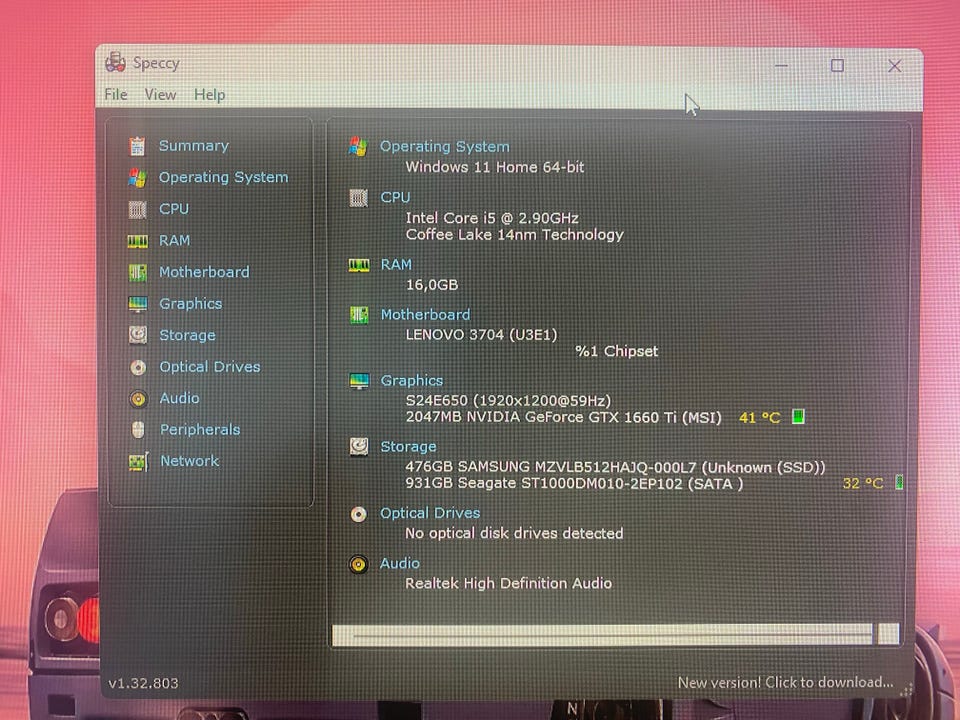Click the Optical Drives icon in summary pane
This screenshot has height=720, width=960.
coord(358,514)
